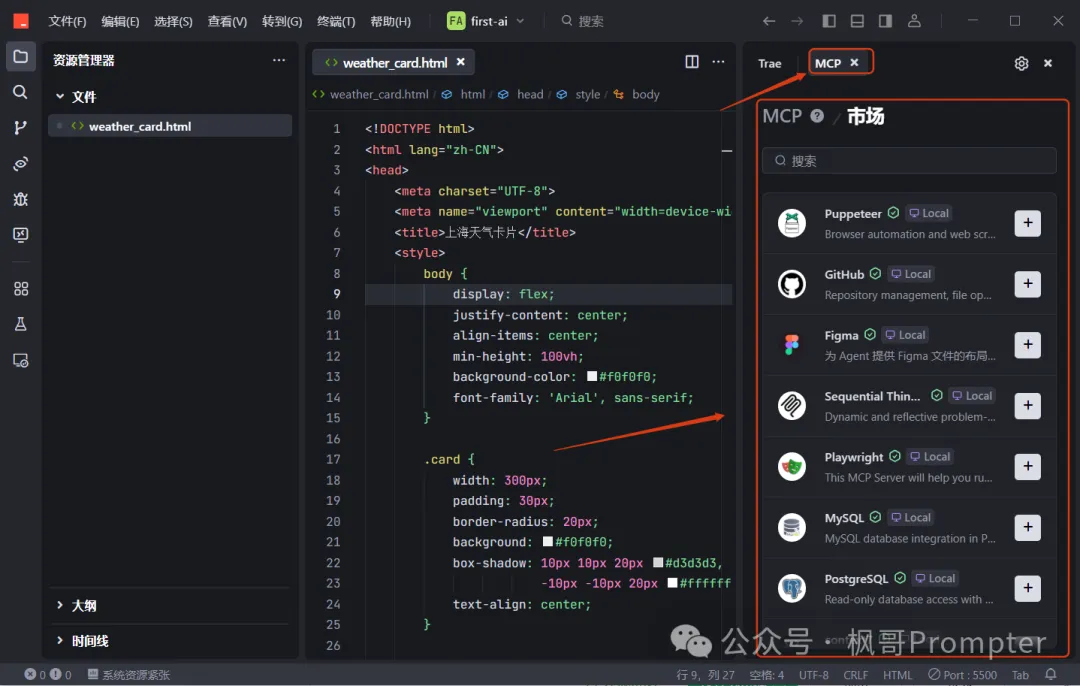1080x686 pixels.
Task: Open MCP panel settings gear
Action: (x=1021, y=63)
